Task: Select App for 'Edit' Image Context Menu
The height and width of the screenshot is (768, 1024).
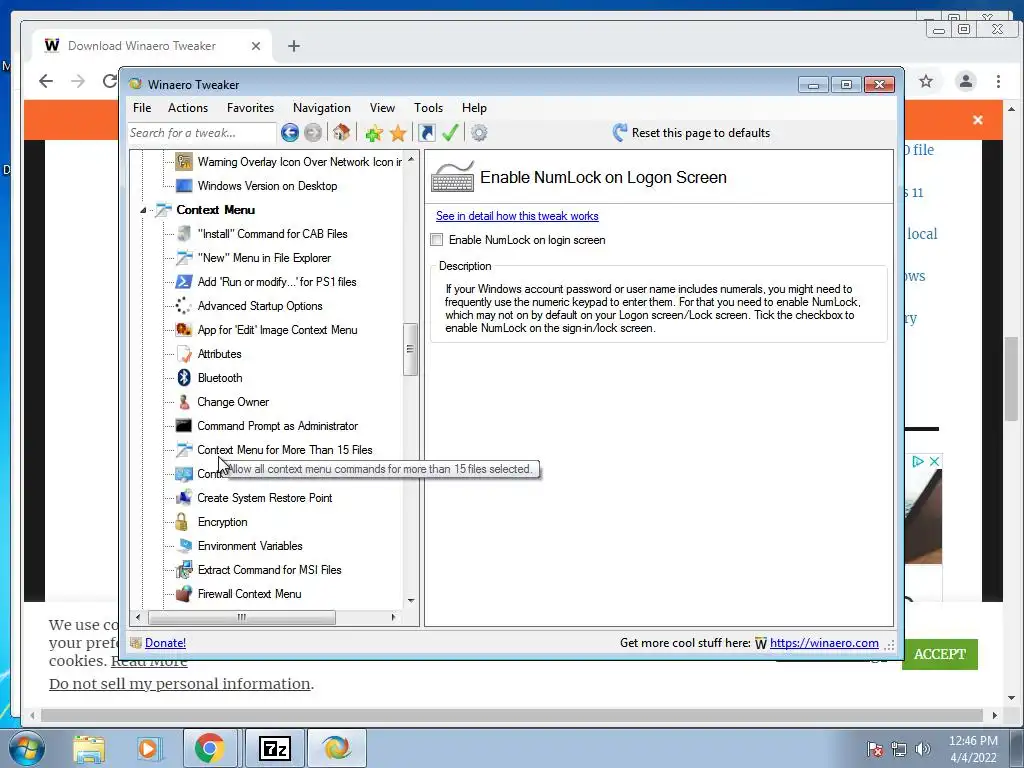Action: coord(277,330)
